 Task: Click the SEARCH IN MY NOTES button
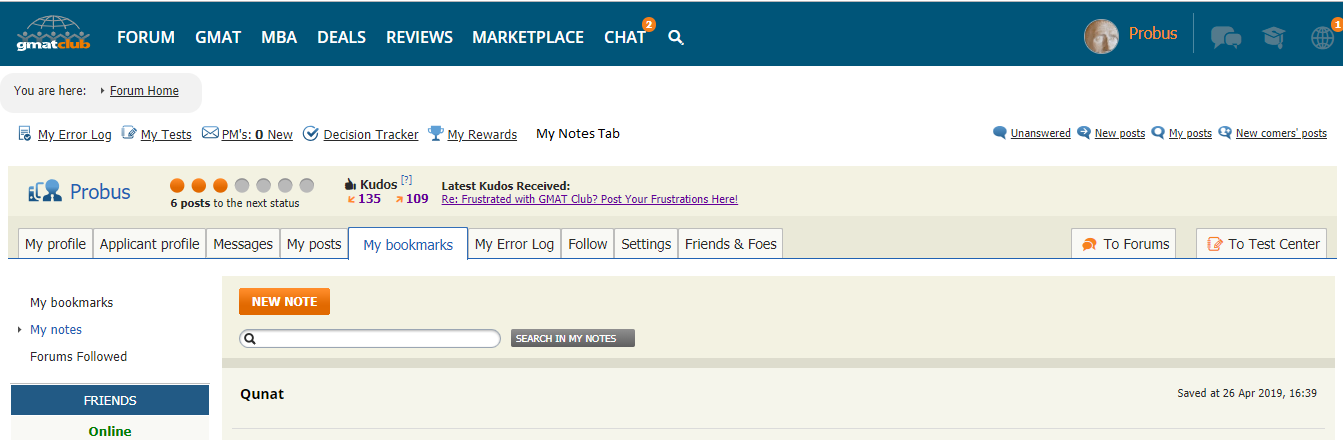coord(572,338)
